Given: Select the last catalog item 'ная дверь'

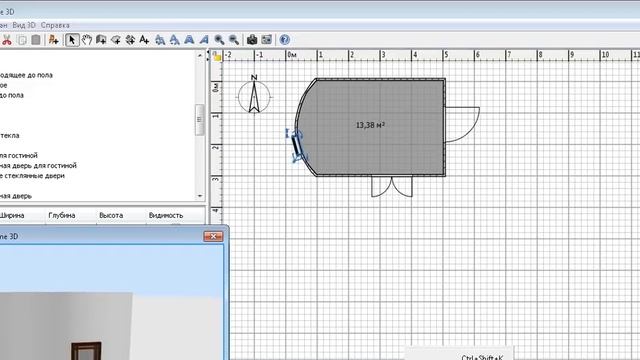Looking at the screenshot, I should pyautogui.click(x=16, y=196).
